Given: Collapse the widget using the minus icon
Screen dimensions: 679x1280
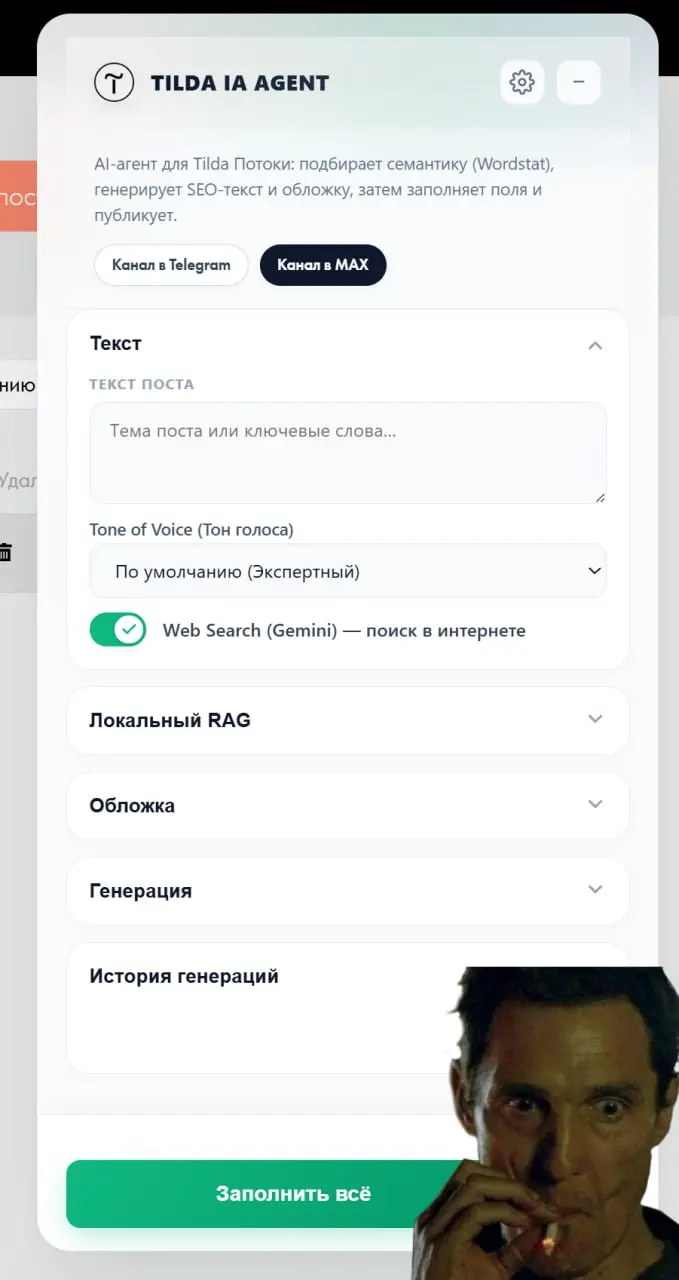Looking at the screenshot, I should (578, 82).
